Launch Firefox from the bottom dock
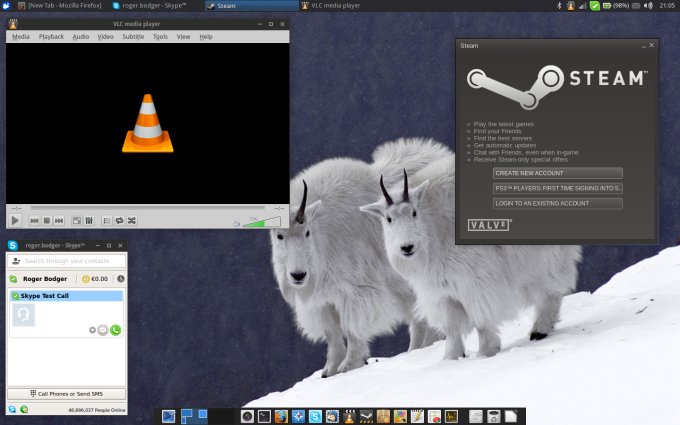 pyautogui.click(x=281, y=415)
